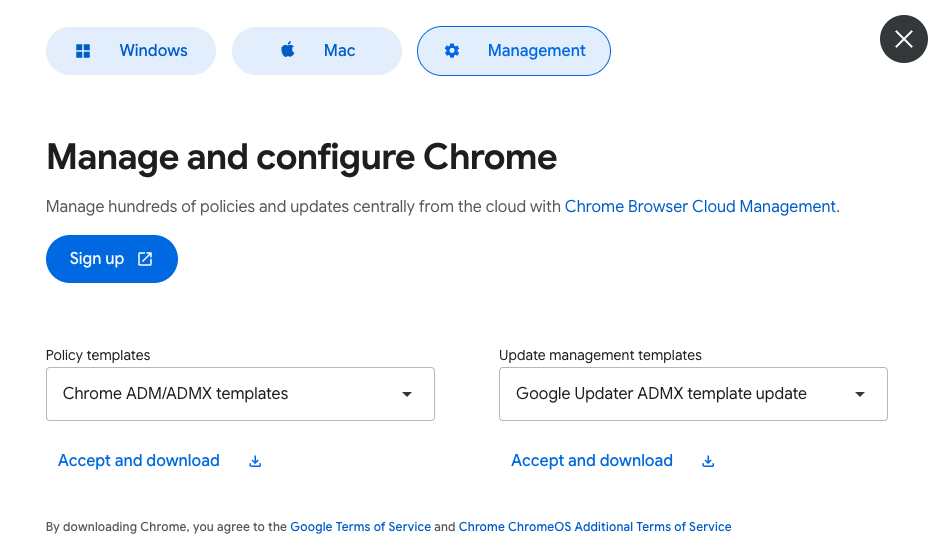Click the external link icon on Sign up
Image resolution: width=937 pixels, height=556 pixels.
point(145,259)
